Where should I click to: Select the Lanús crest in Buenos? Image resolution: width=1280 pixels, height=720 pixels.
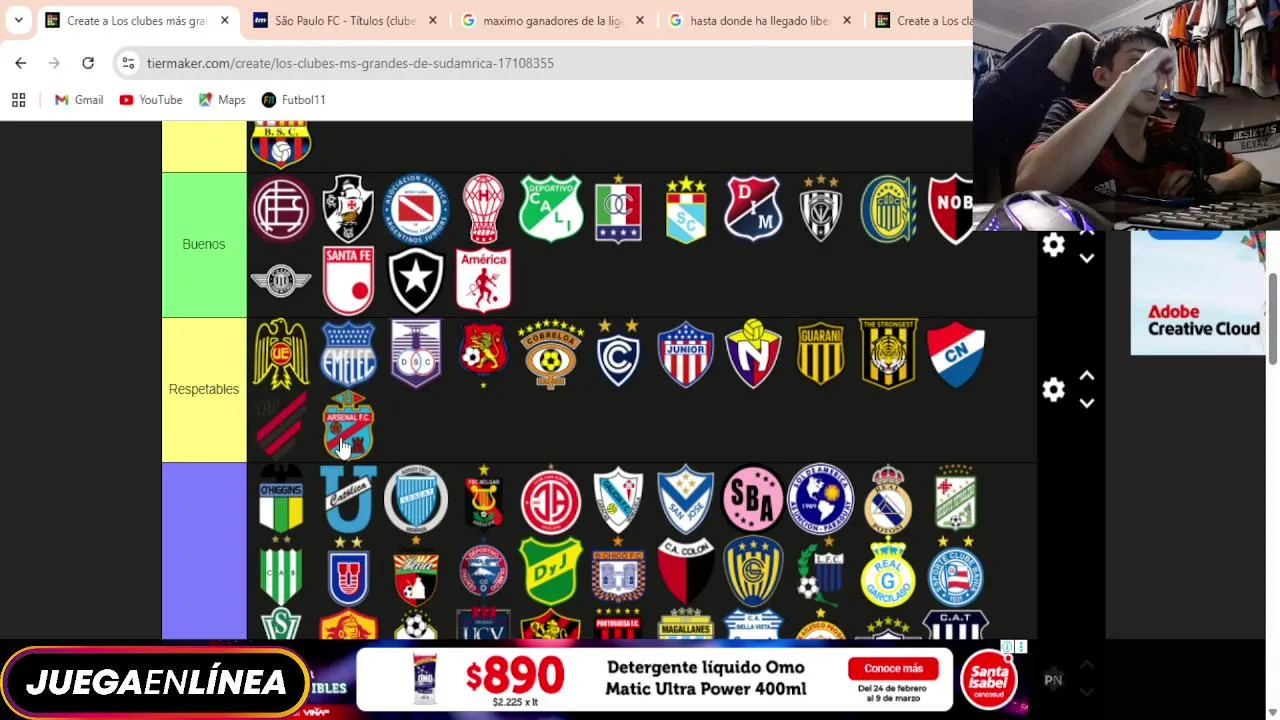tap(281, 209)
